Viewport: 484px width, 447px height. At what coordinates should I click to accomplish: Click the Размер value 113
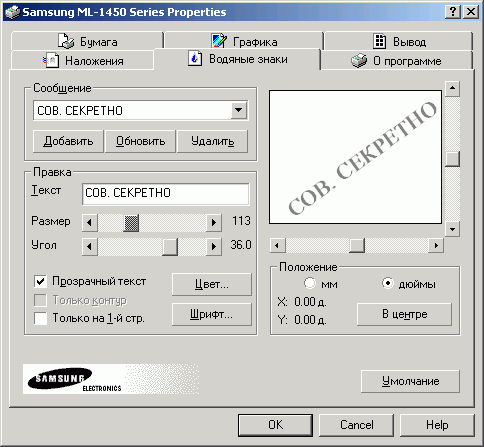pos(241,221)
